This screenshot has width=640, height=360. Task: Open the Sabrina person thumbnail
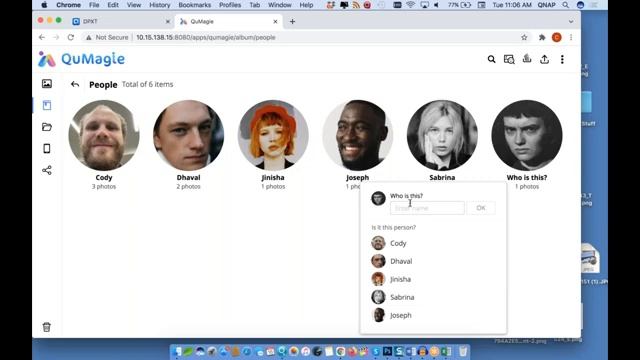[x=442, y=136]
